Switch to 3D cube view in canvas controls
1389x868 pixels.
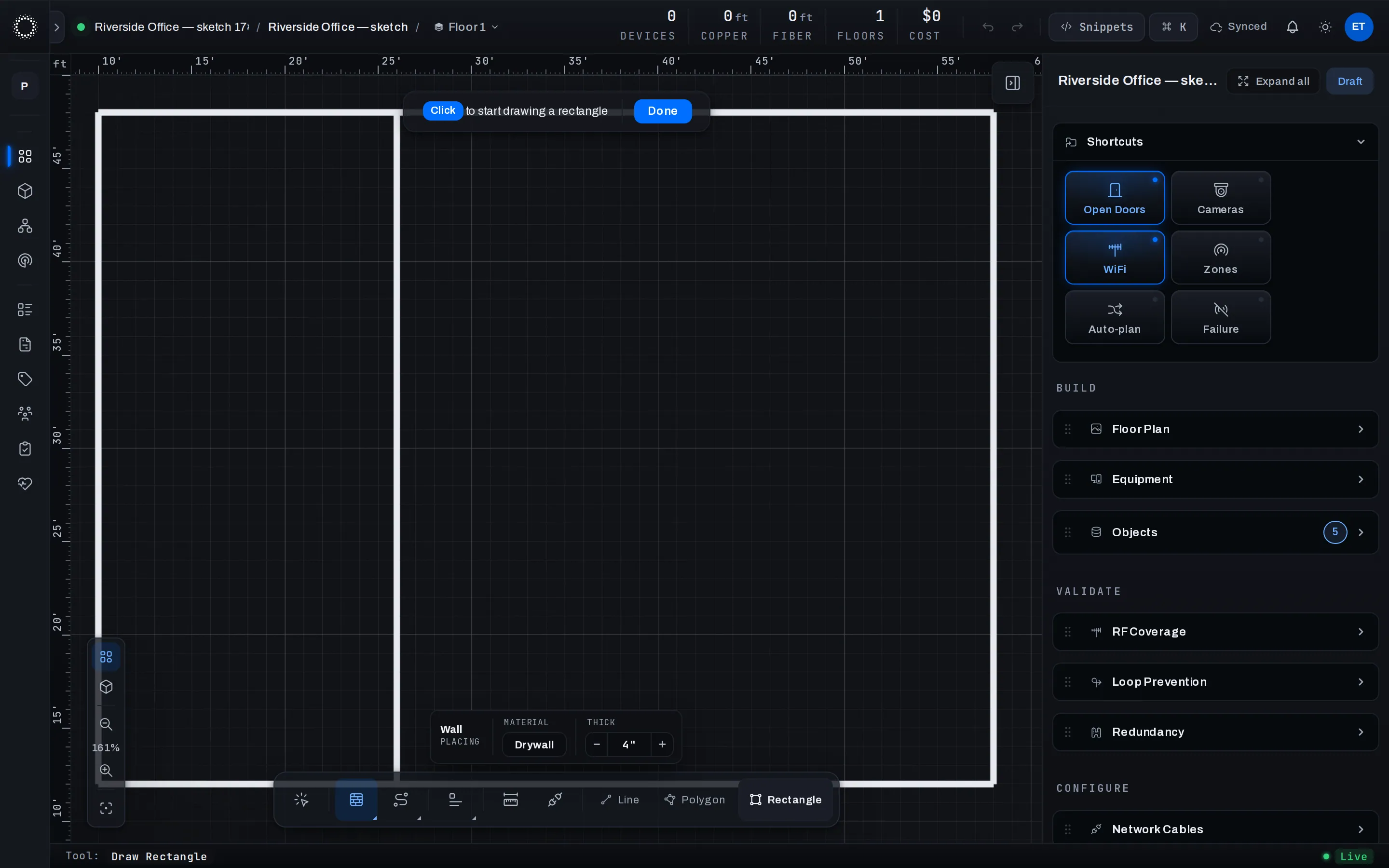tap(106, 687)
